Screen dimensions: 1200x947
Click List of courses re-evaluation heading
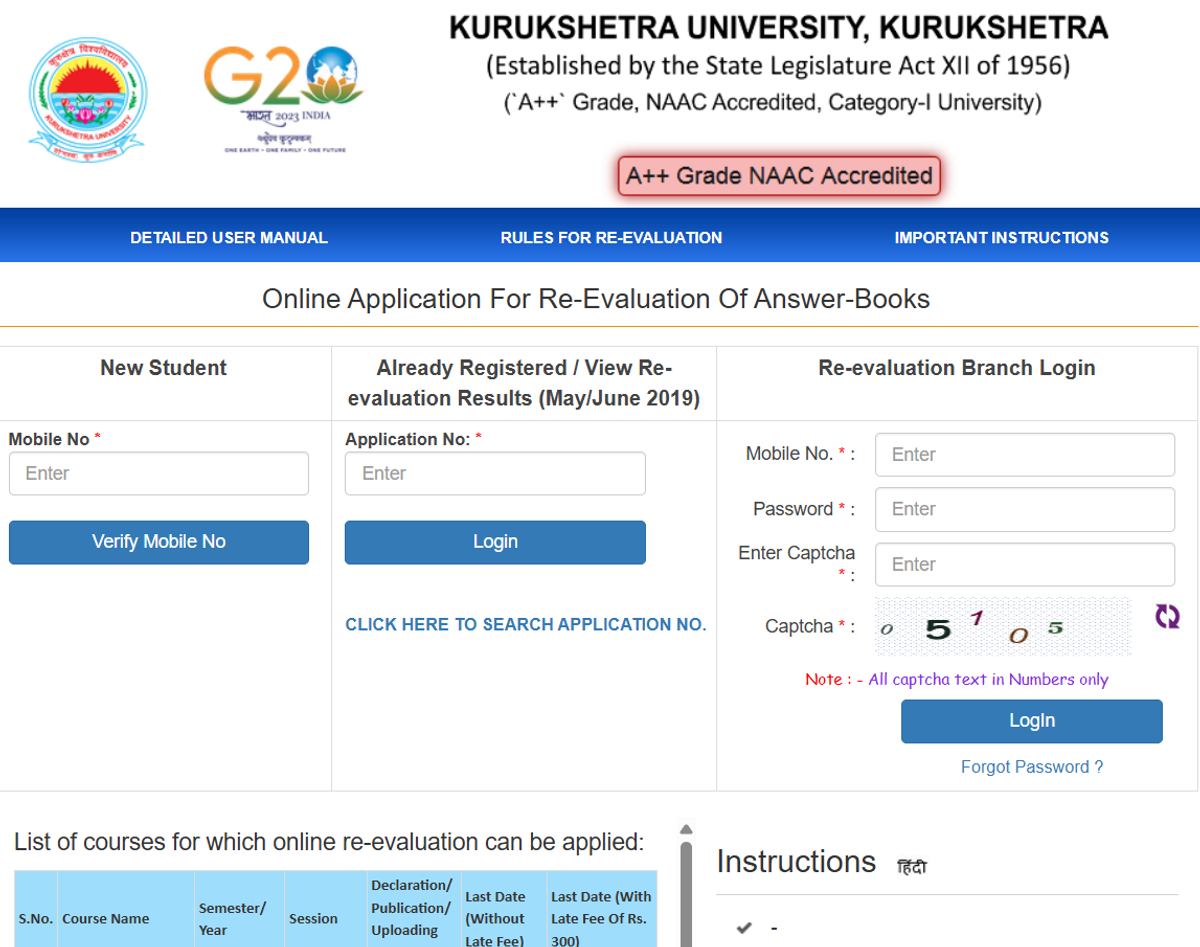[329, 842]
